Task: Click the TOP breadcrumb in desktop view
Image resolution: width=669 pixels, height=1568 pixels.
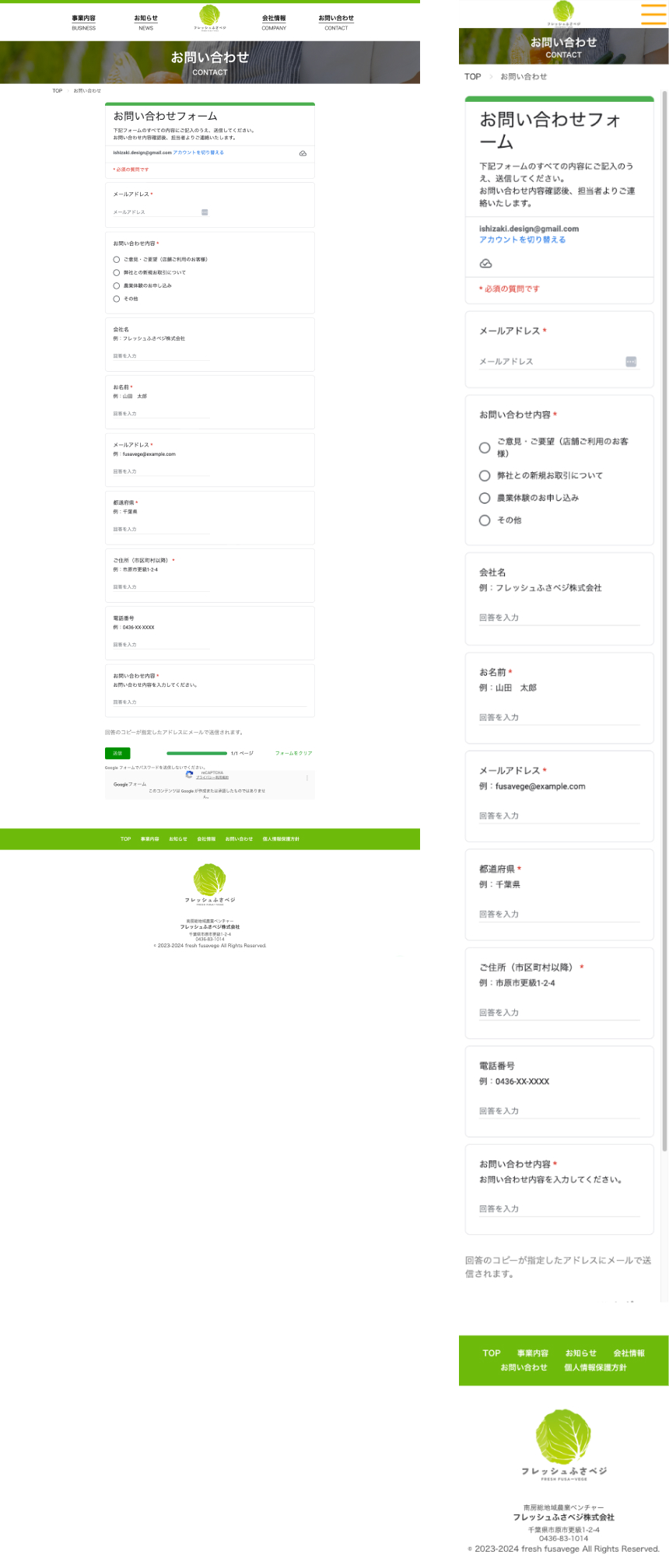Action: 57,90
